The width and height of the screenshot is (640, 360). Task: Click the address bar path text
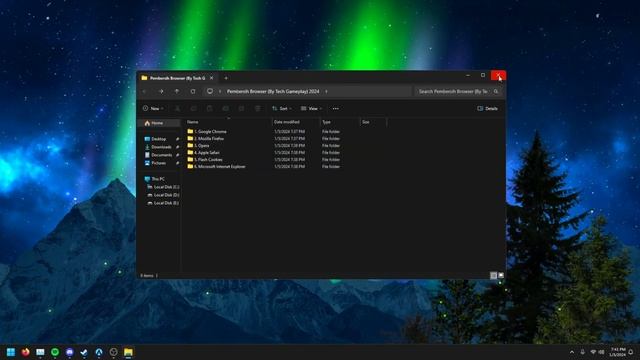click(273, 91)
